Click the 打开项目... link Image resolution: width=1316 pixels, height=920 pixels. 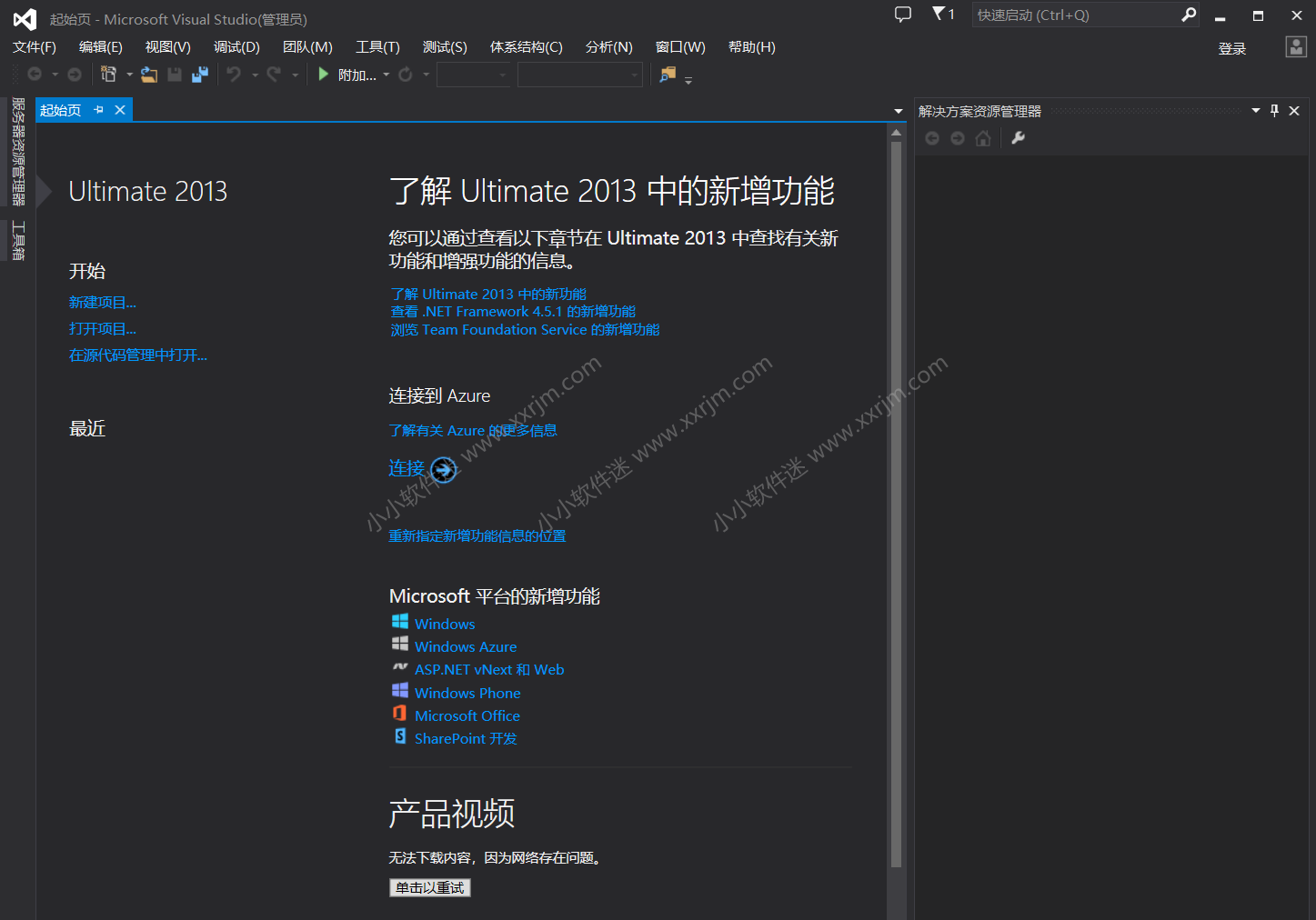point(103,329)
